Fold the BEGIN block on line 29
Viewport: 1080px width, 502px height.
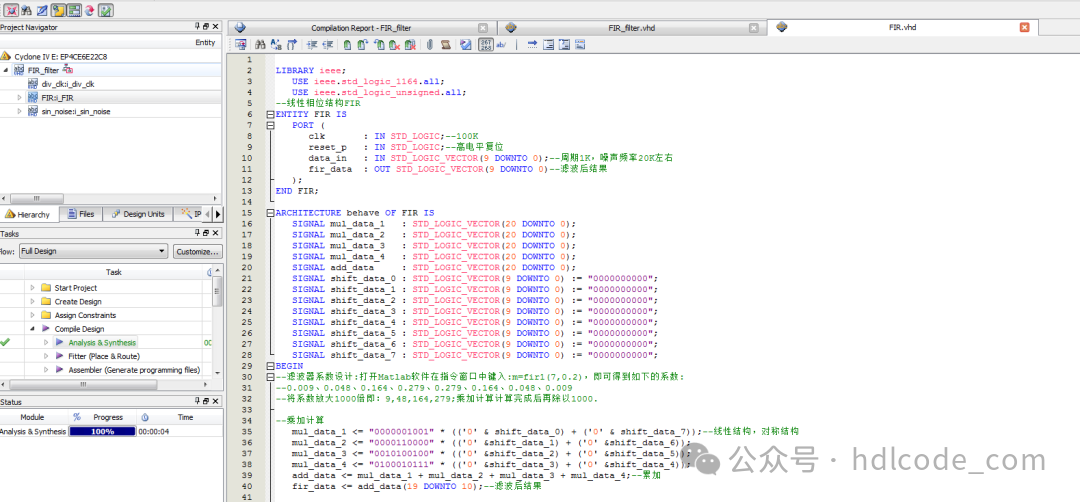click(x=271, y=366)
